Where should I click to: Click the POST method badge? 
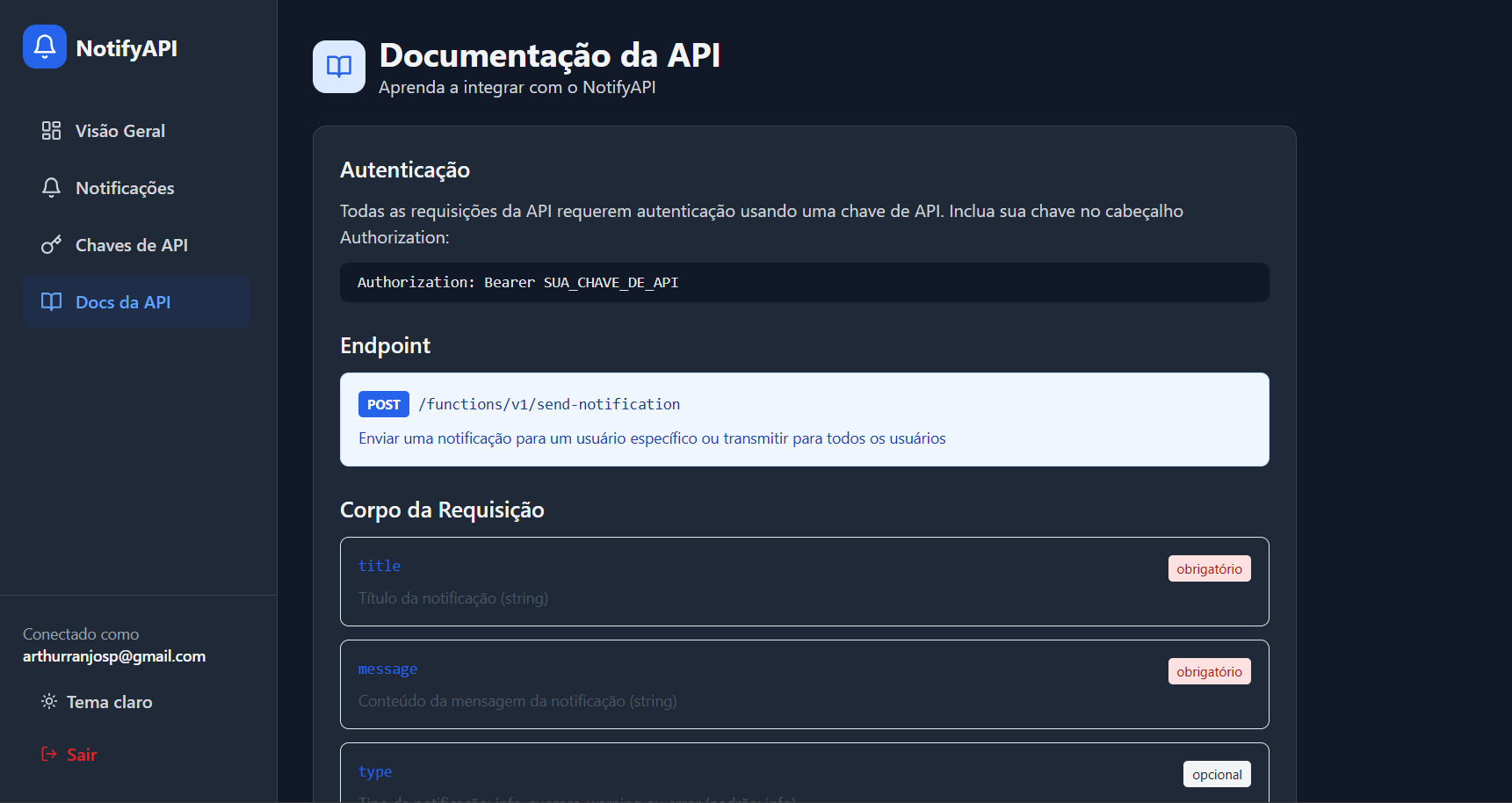coord(383,403)
